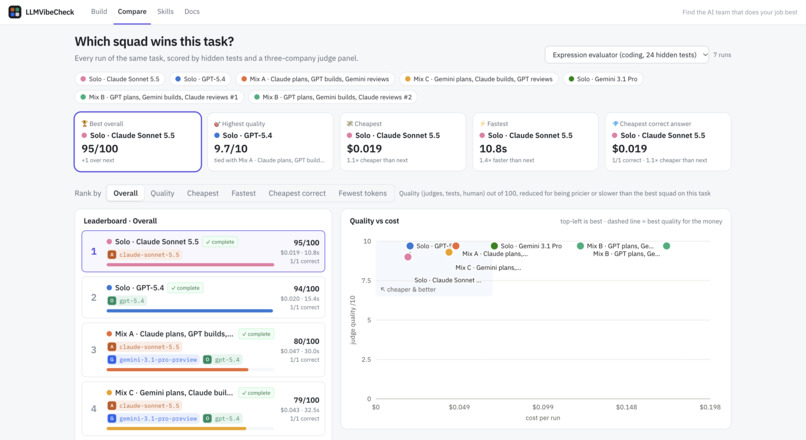Screen dimensions: 806x440
Task: Toggle the Mix A legend chip
Action: tap(315, 79)
